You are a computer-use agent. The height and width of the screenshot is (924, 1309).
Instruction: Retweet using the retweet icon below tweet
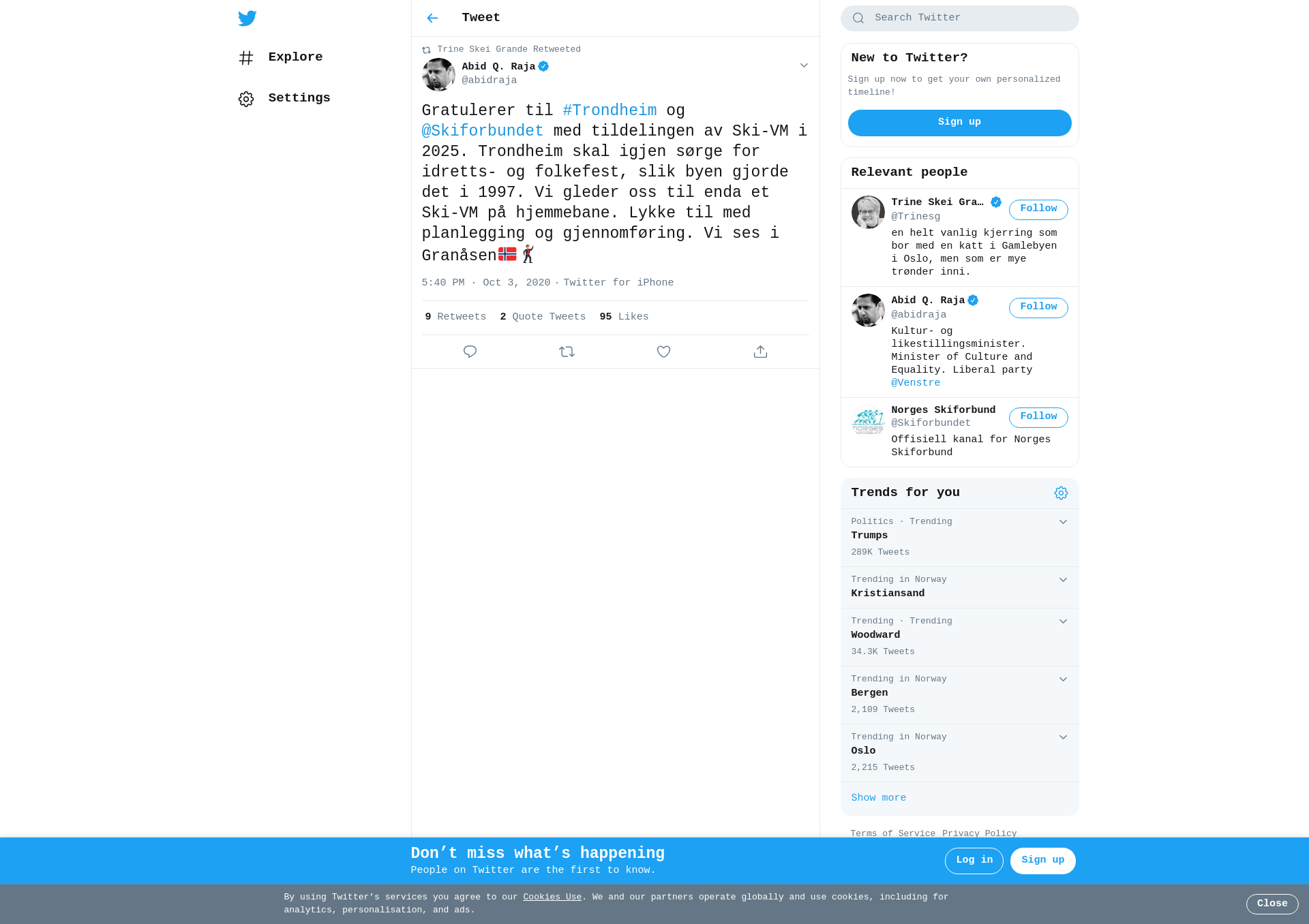coord(567,352)
